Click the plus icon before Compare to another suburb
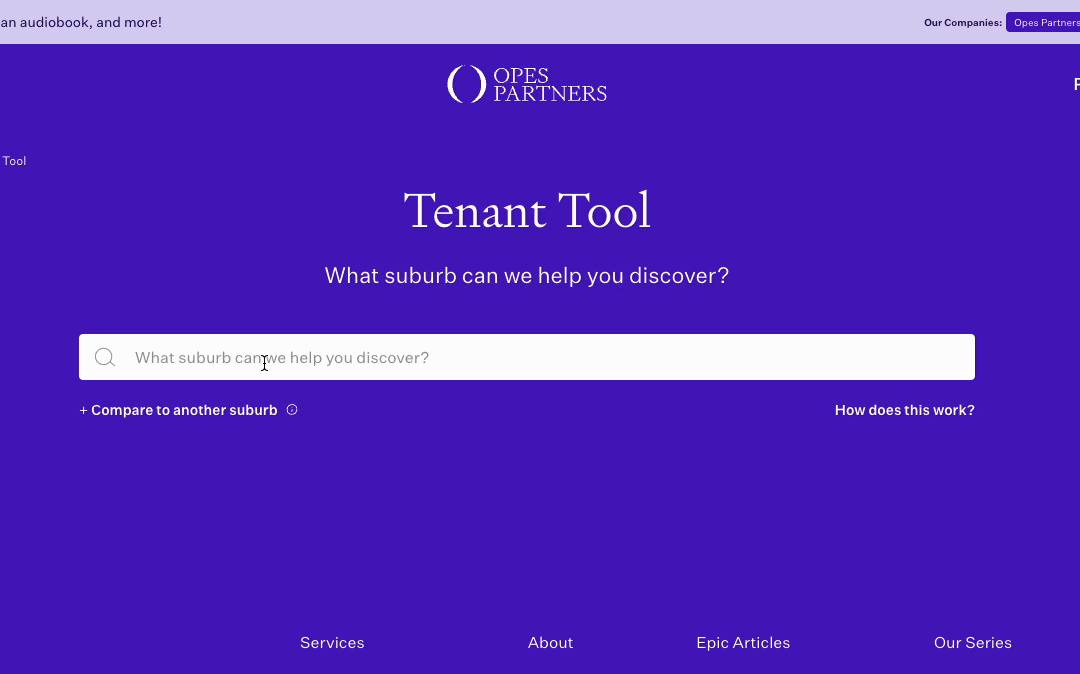The height and width of the screenshot is (674, 1080). [83, 410]
